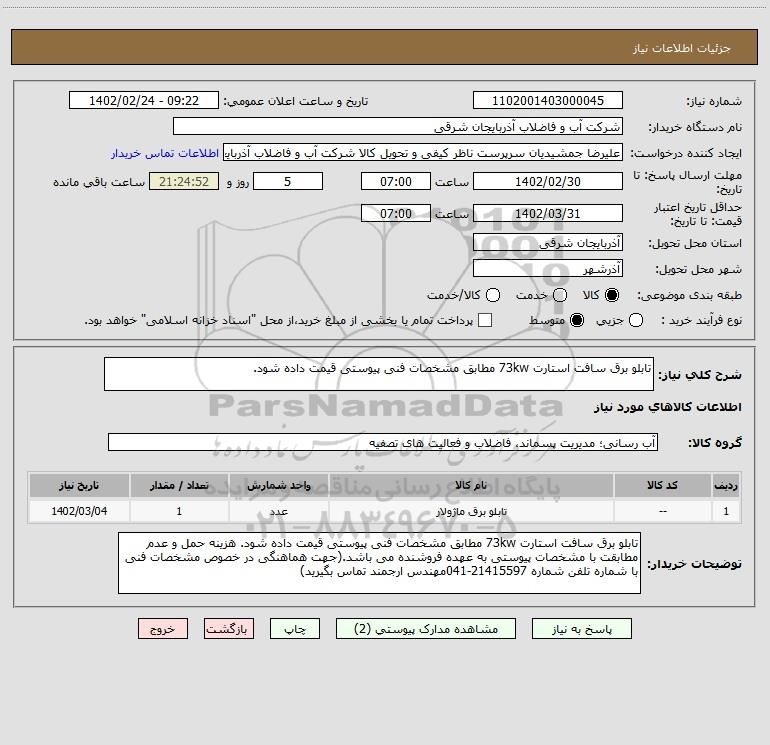Click the تاریخ نیاز column header
This screenshot has height=745, width=770.
(x=79, y=485)
